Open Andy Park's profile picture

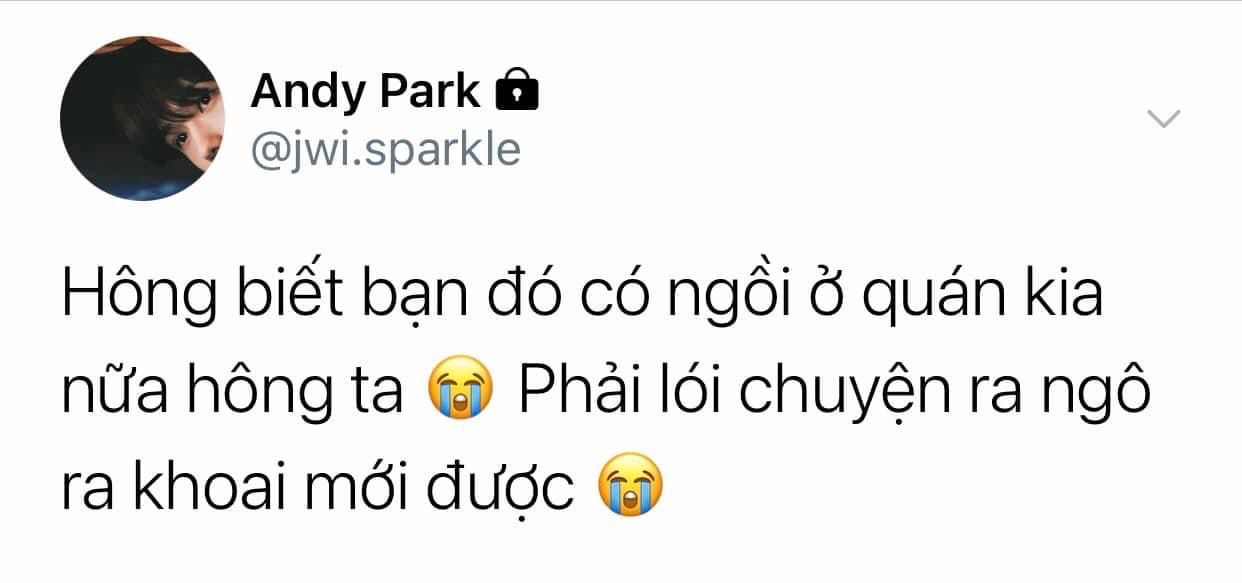click(143, 119)
